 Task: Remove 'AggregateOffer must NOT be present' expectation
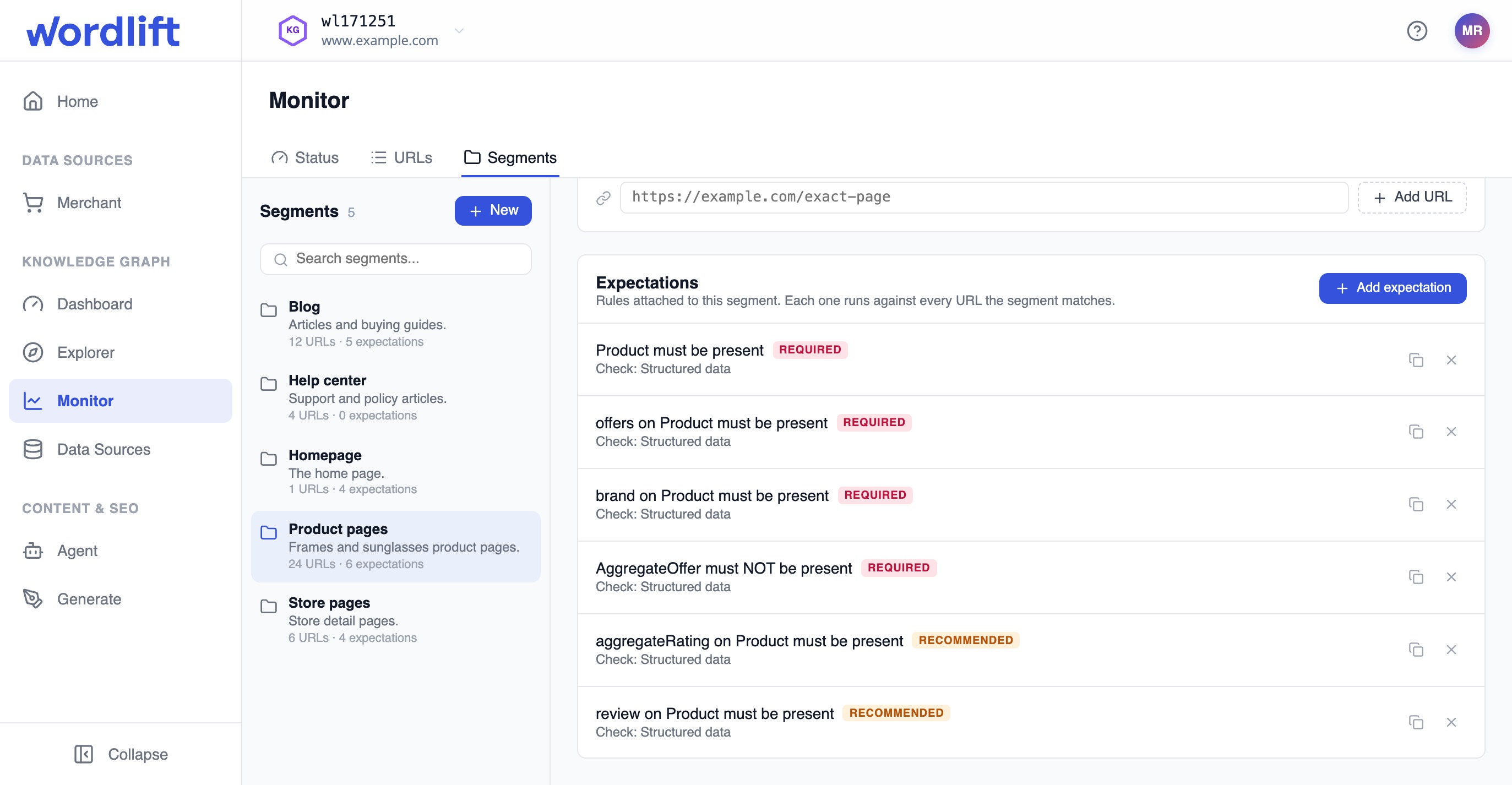coord(1451,577)
